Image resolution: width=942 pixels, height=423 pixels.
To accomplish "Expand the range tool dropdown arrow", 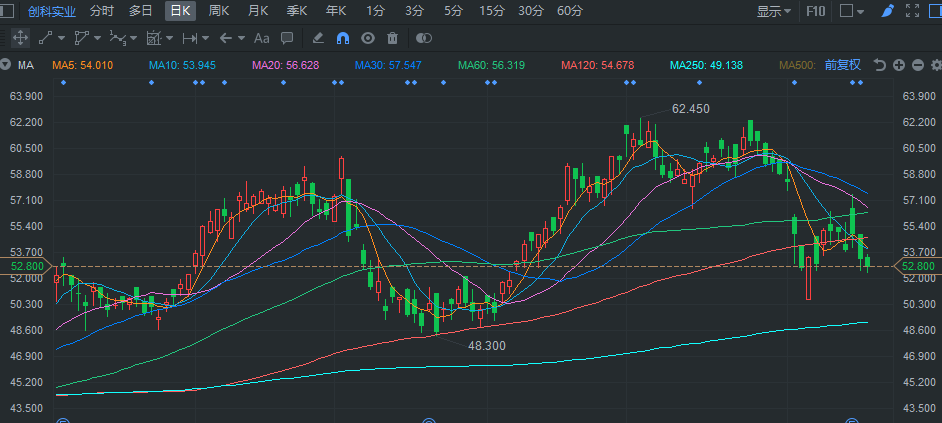I will tap(205, 38).
